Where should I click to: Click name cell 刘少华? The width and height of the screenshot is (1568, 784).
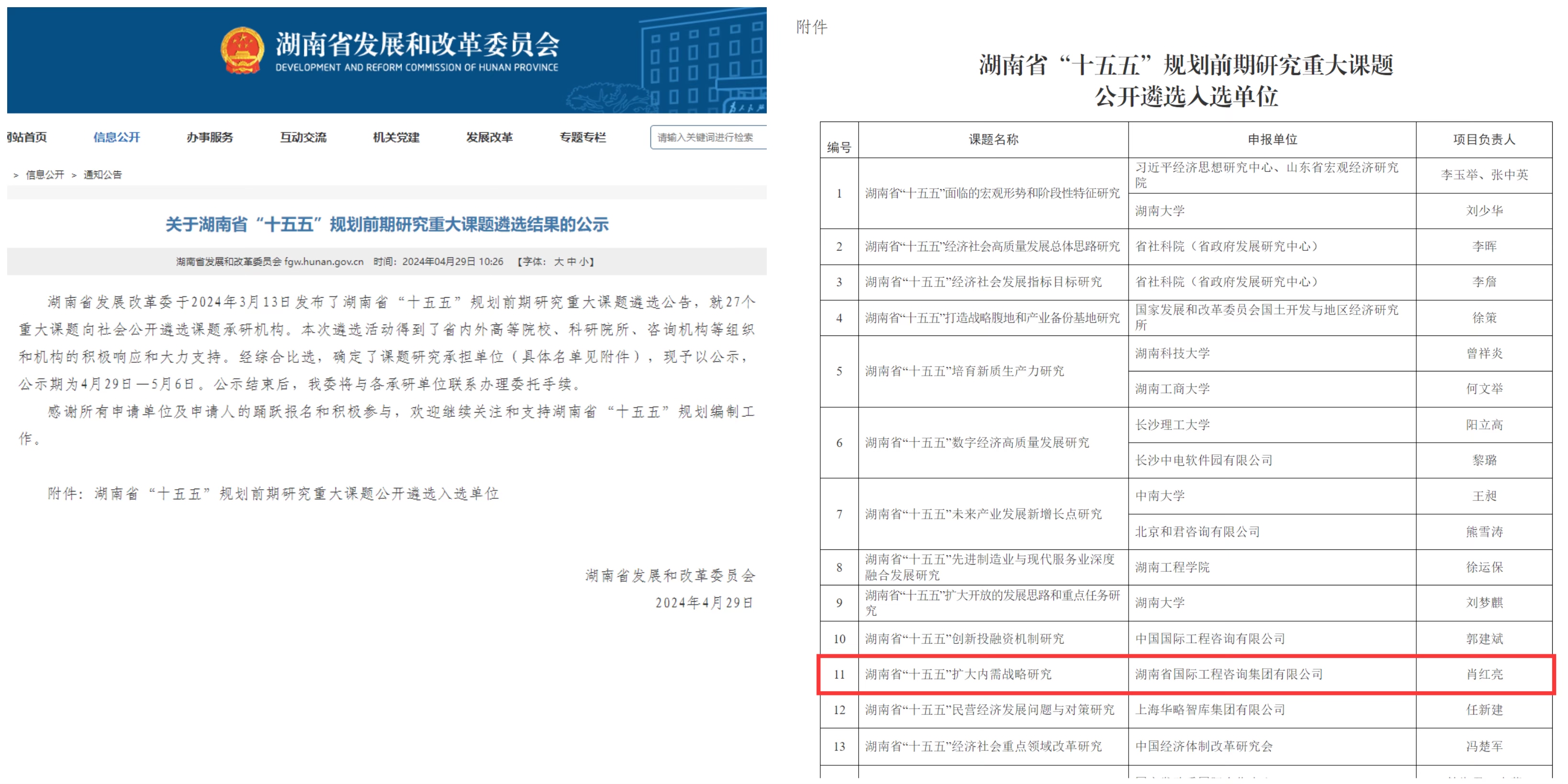point(1484,211)
